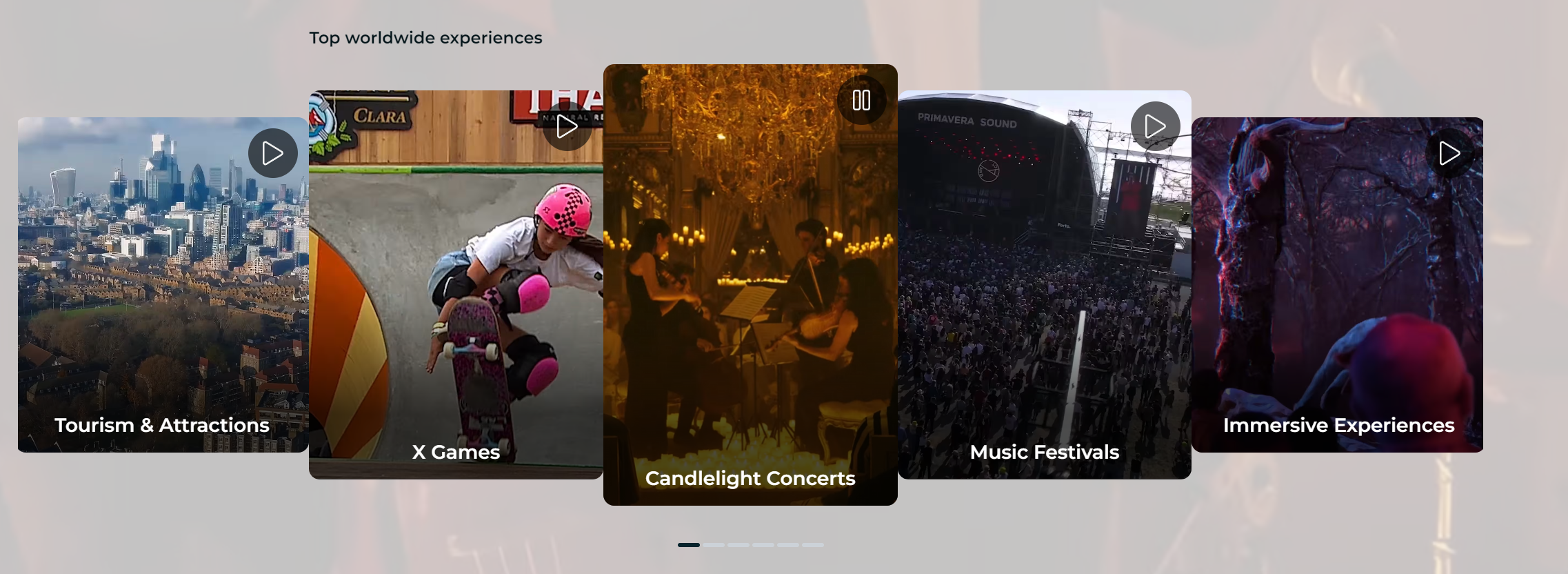Go to the second carousel slide indicator
This screenshot has width=1568, height=574.
tap(714, 545)
